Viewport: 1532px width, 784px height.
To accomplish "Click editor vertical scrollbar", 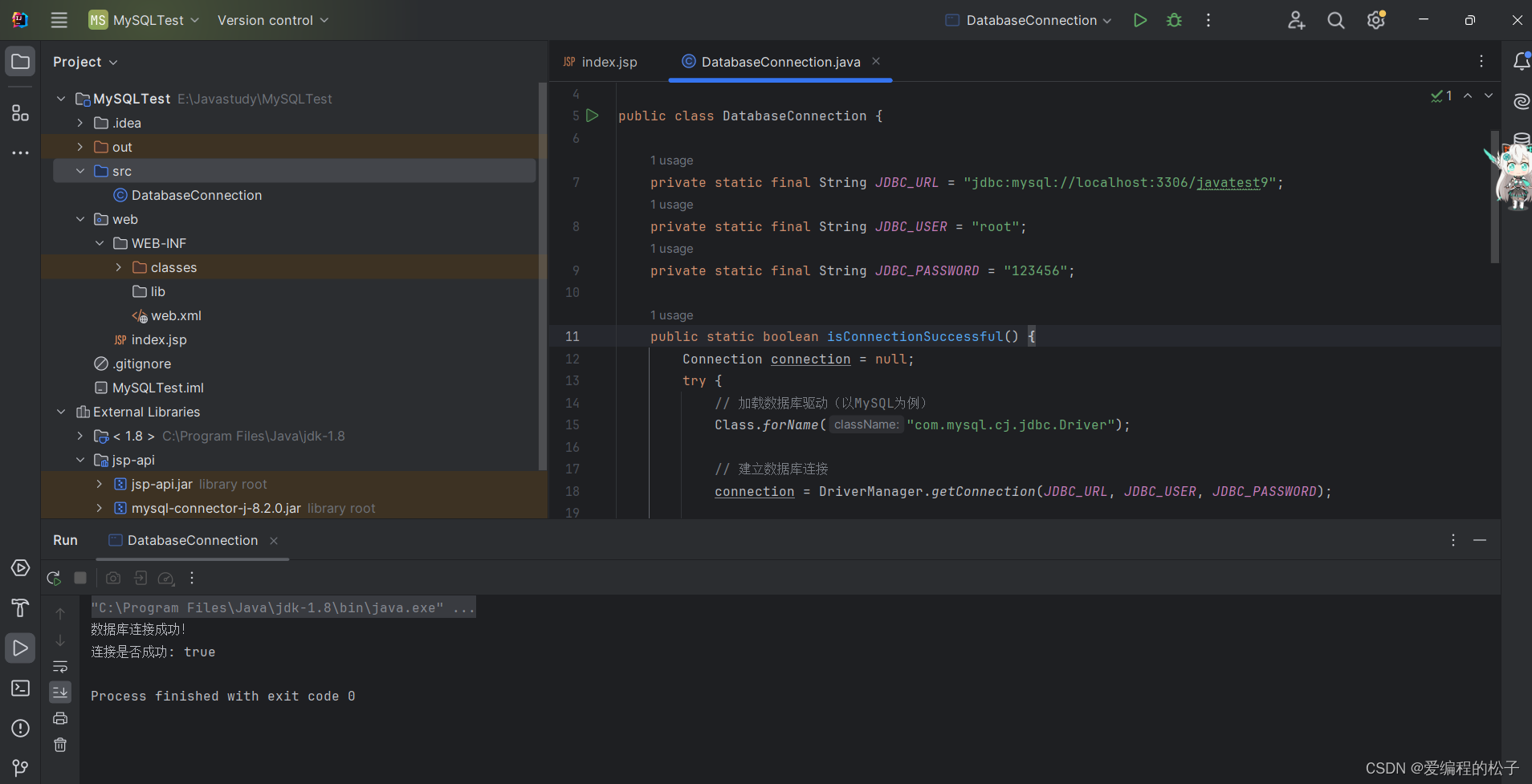I will click(1494, 197).
